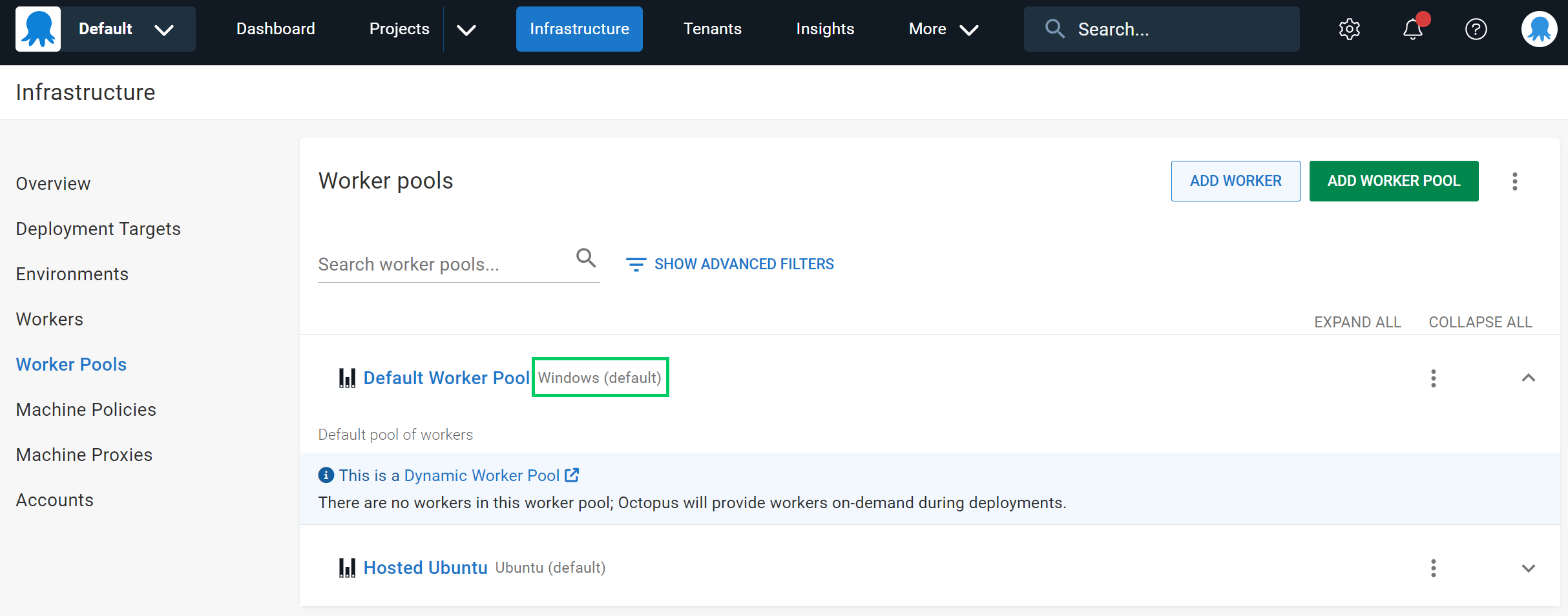The height and width of the screenshot is (616, 1568).
Task: Click the ADD WORKER POOL button
Action: [1394, 181]
